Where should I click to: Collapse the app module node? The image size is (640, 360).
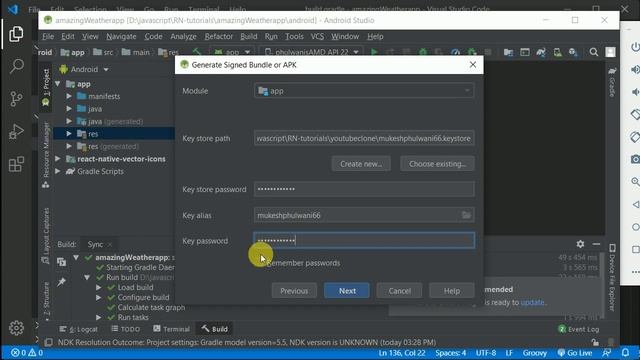tap(58, 84)
